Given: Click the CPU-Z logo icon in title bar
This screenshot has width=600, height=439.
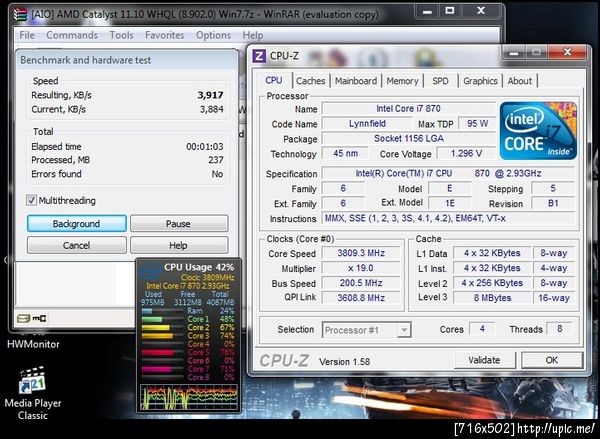Looking at the screenshot, I should [x=259, y=56].
